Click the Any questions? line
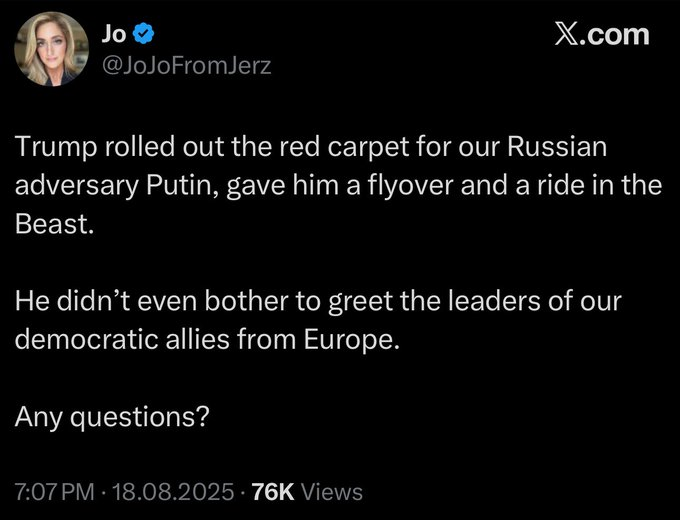Viewport: 680px width, 520px height. pyautogui.click(x=112, y=417)
